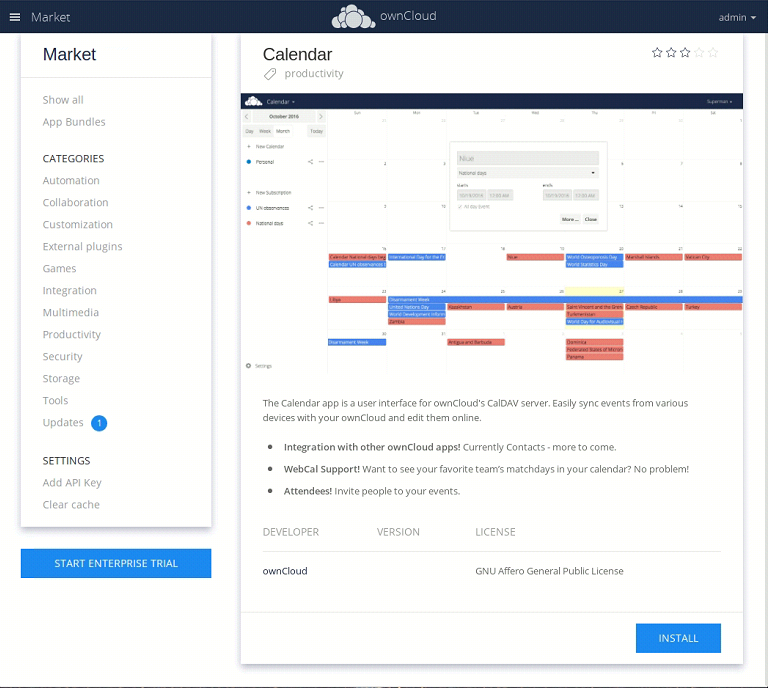Rate Calendar app two stars
The width and height of the screenshot is (768, 688).
pos(671,52)
